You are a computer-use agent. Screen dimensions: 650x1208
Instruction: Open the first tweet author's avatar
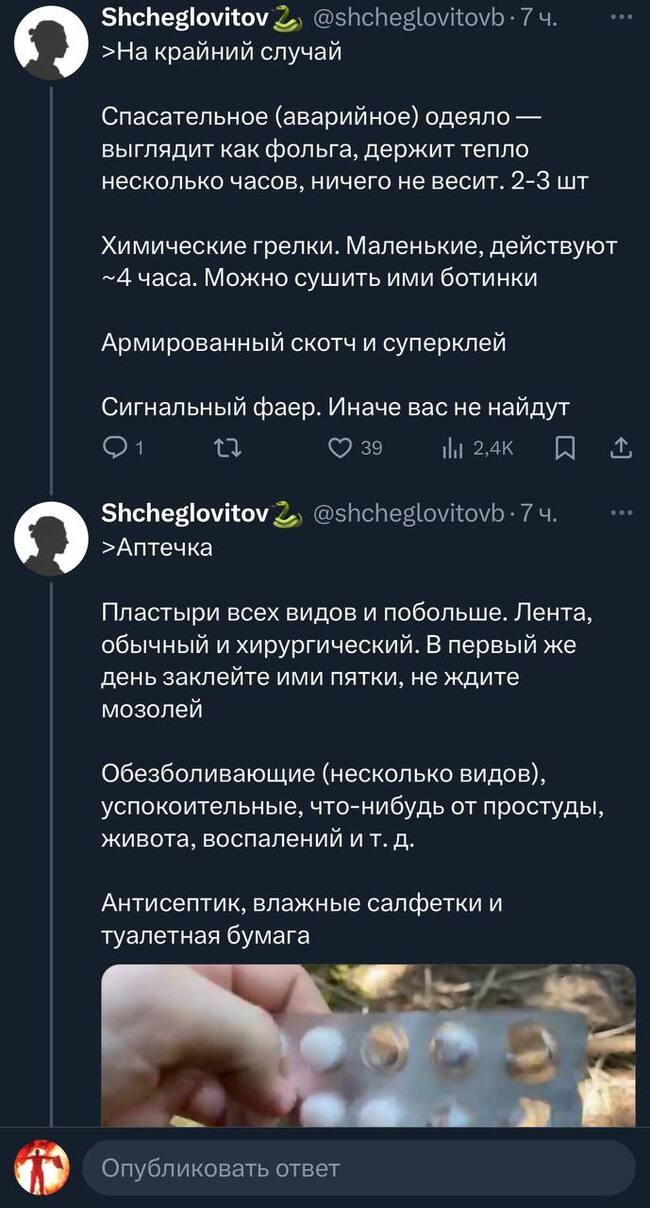tap(52, 42)
